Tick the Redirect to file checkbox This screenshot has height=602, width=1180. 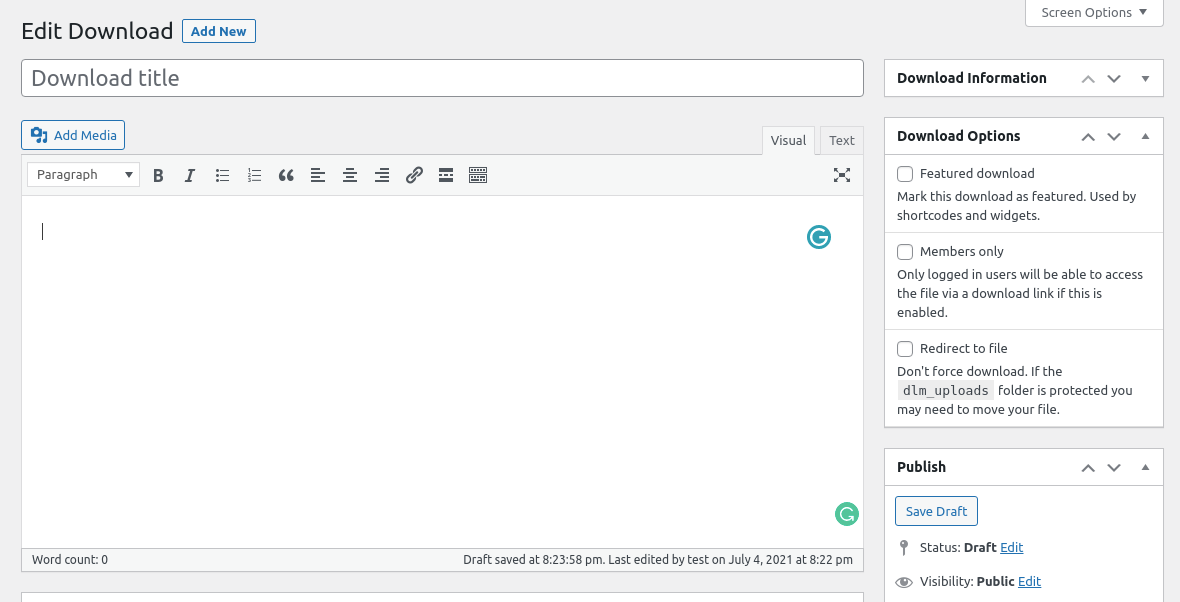(905, 348)
